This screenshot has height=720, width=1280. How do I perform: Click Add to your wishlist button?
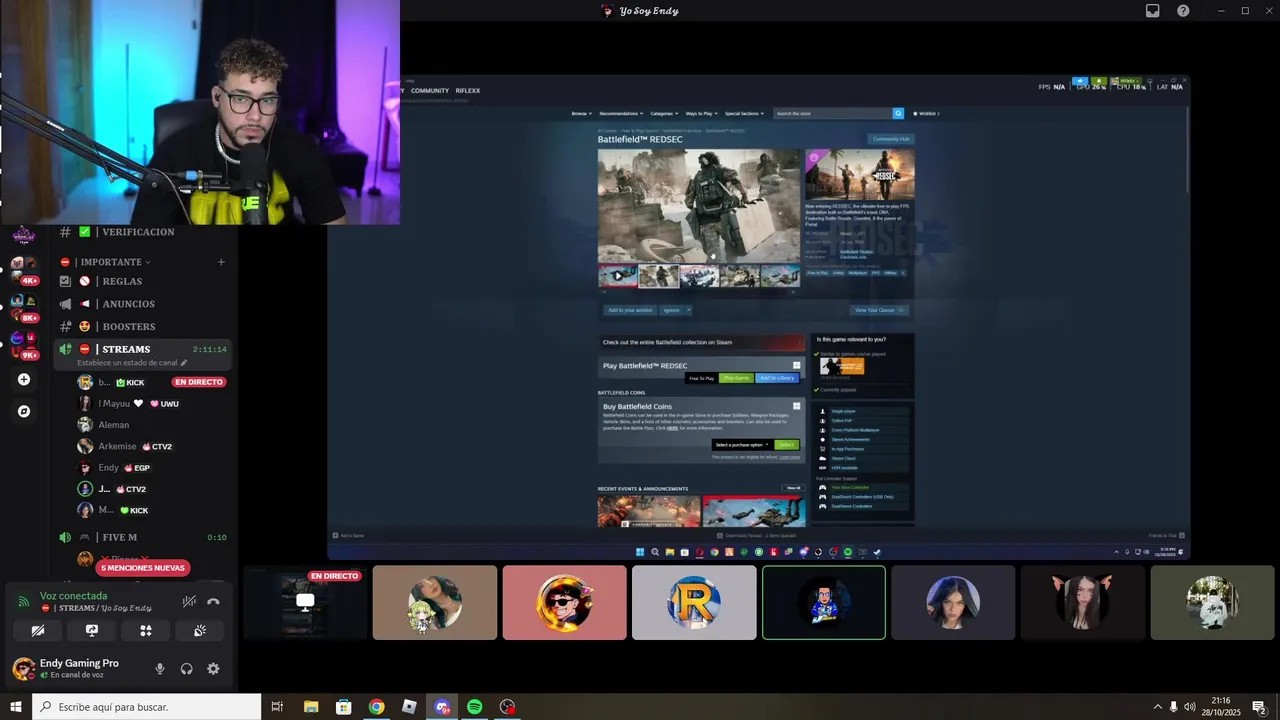tap(630, 310)
